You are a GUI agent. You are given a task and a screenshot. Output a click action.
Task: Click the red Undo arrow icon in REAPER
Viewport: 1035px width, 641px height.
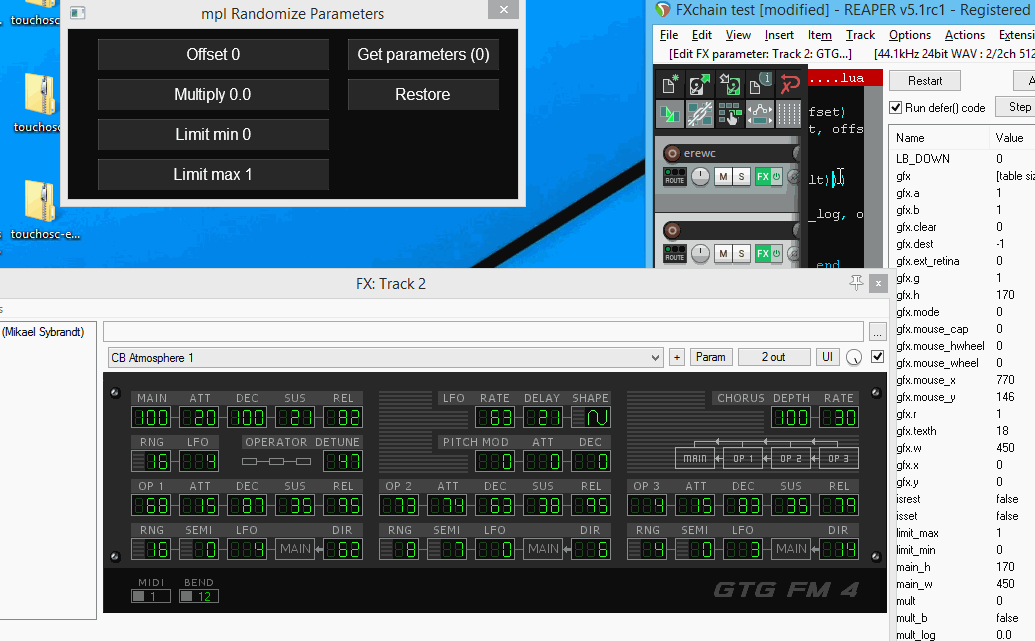pos(789,84)
